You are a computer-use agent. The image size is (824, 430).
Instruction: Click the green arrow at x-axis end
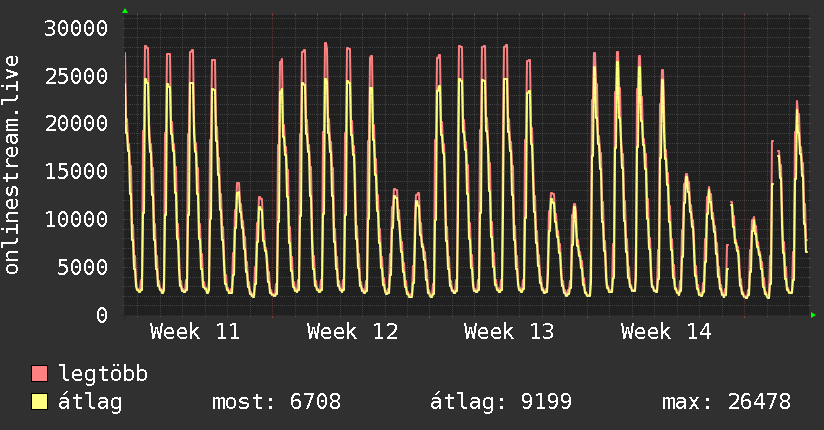(x=814, y=315)
